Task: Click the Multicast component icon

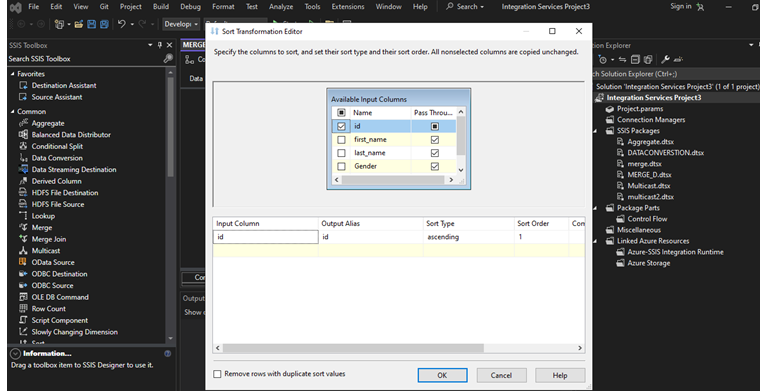Action: click(x=23, y=251)
